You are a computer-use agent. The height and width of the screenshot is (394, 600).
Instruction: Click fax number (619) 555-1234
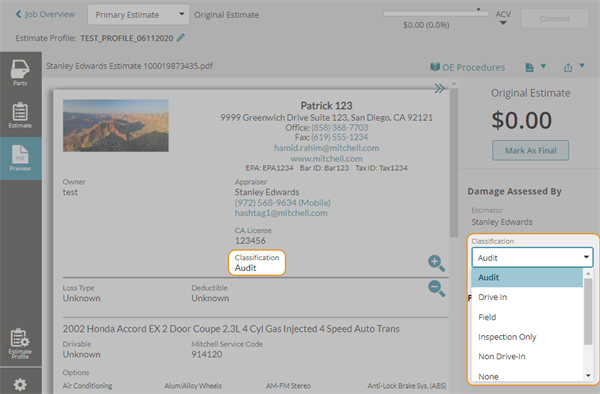339,137
